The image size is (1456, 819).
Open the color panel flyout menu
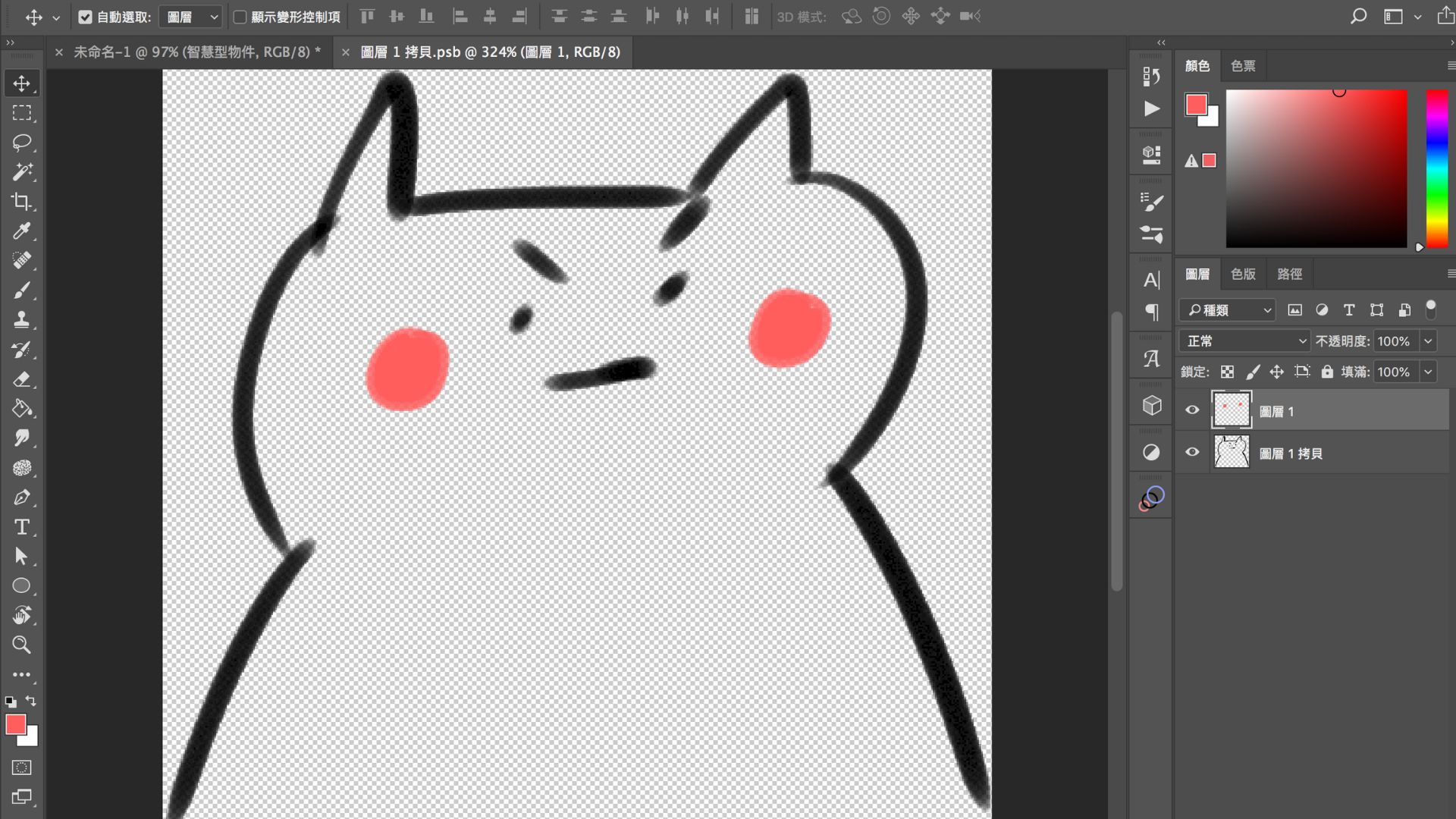(1450, 66)
